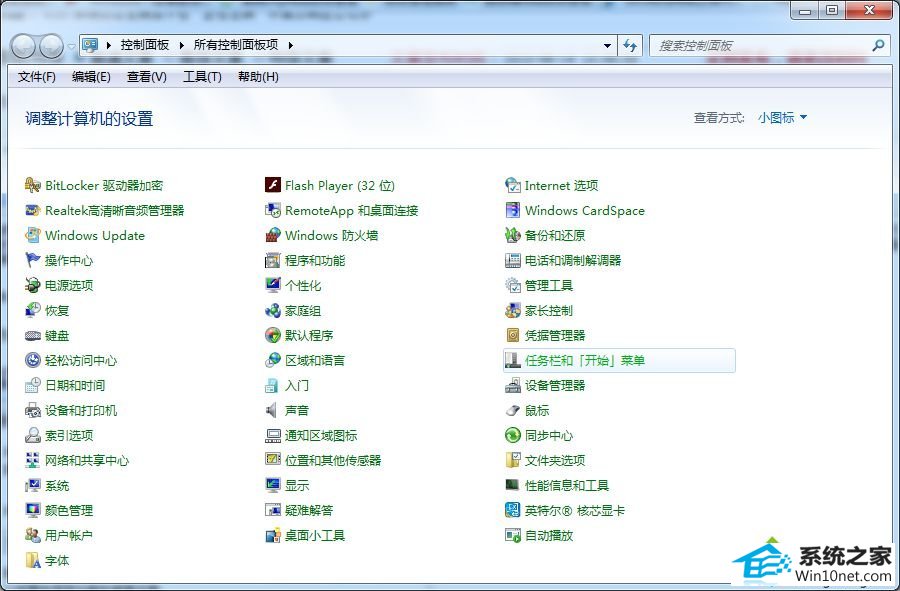Click the 声音 speaker icon

click(x=273, y=410)
